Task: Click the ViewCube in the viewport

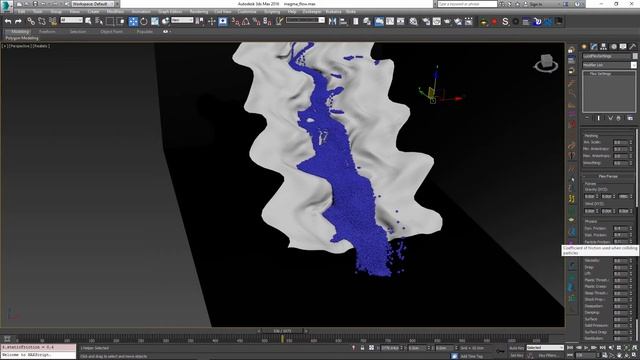Action: [546, 63]
